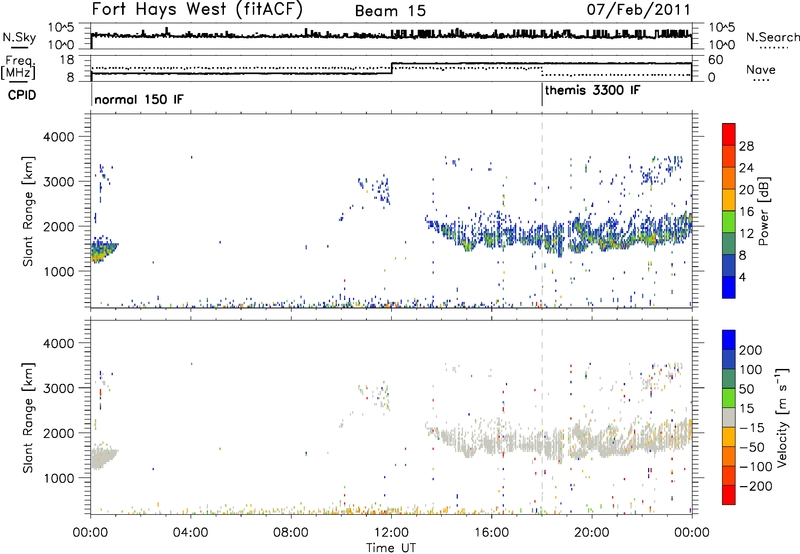Click the gray velocity scatter cluster just after 00:00 UT
This screenshot has width=800, height=554.
click(104, 455)
